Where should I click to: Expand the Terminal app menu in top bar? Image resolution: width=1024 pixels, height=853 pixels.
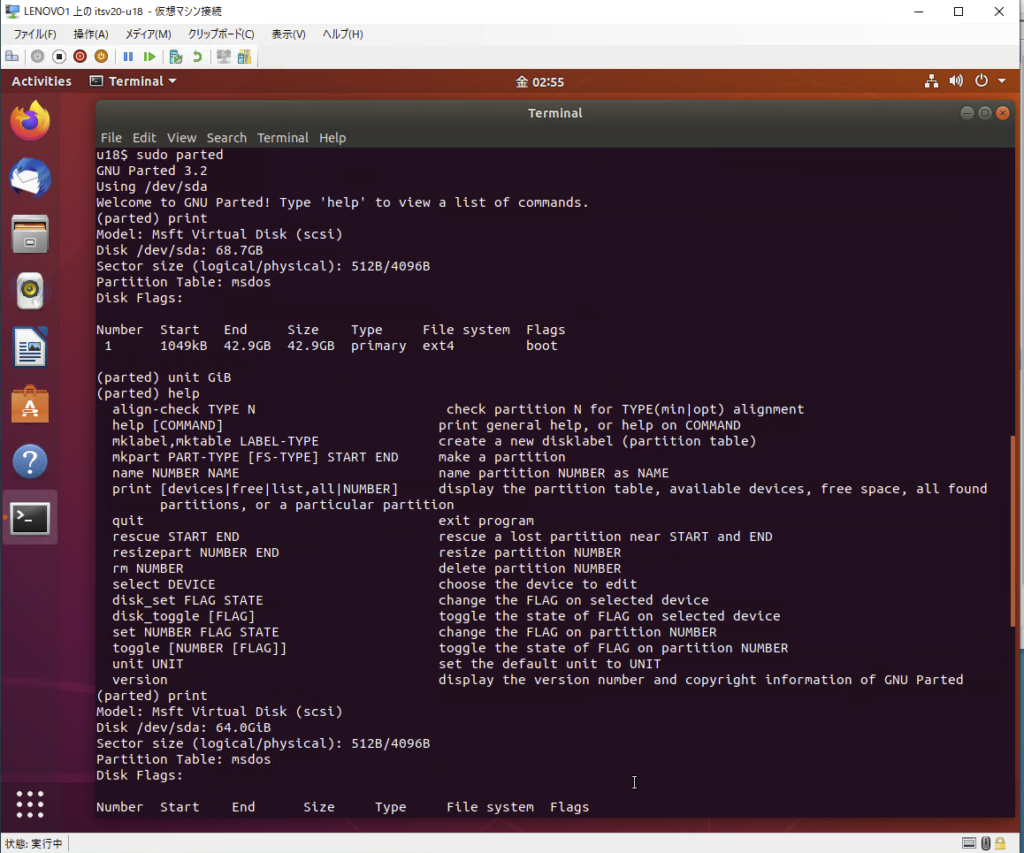click(x=133, y=81)
